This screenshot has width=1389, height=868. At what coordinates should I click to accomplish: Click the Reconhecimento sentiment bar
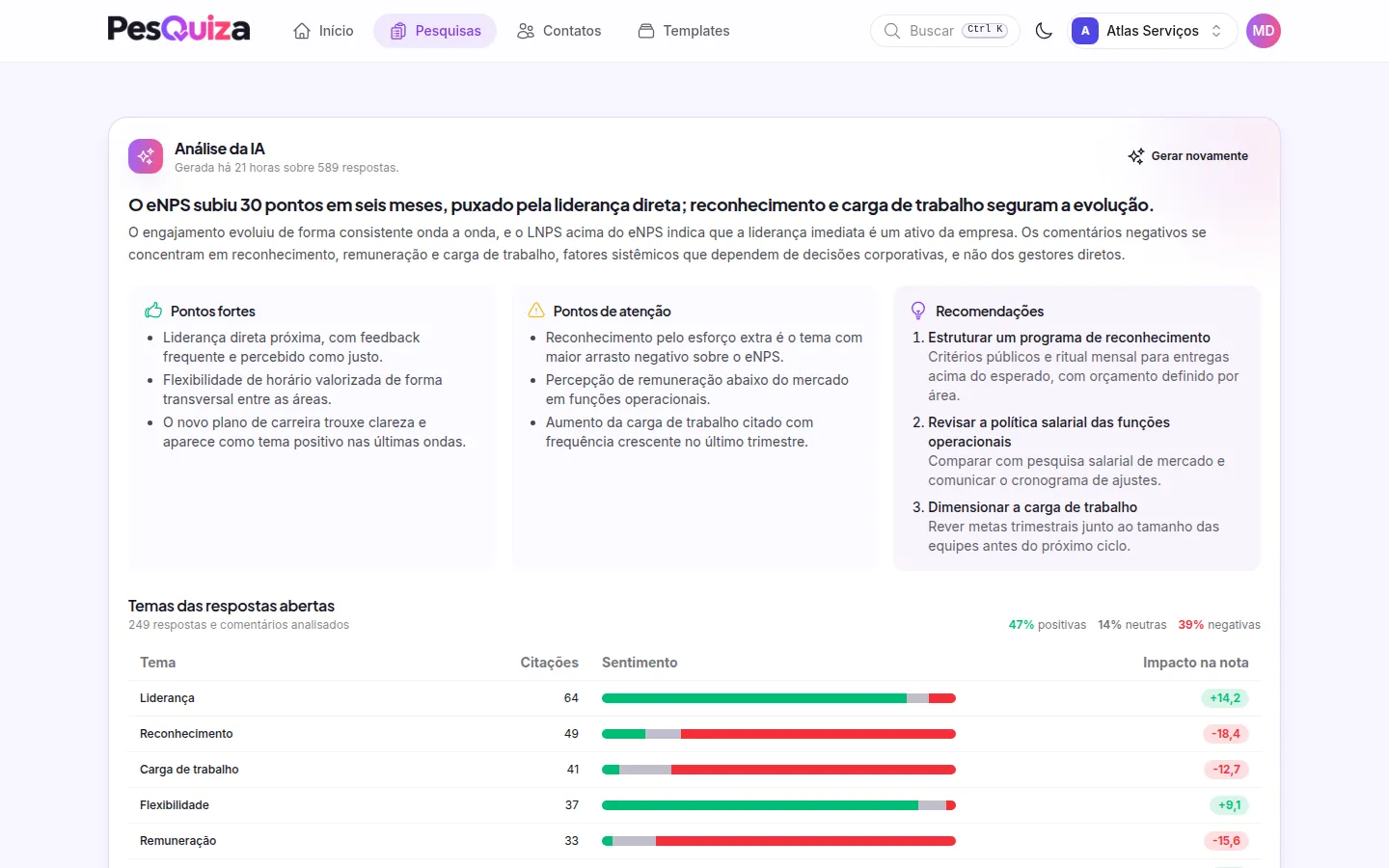point(778,734)
